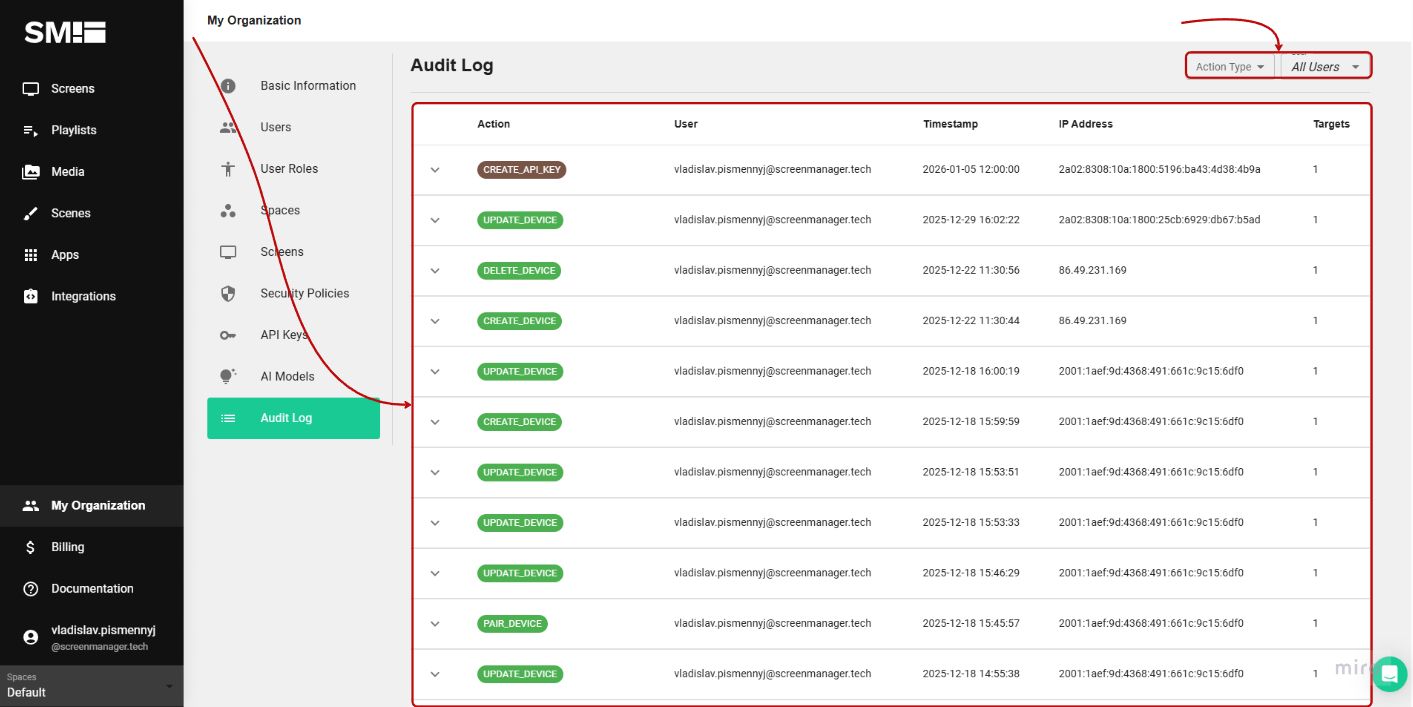Expand the CREATE_API_KEY audit log entry
1413x707 pixels.
(435, 169)
